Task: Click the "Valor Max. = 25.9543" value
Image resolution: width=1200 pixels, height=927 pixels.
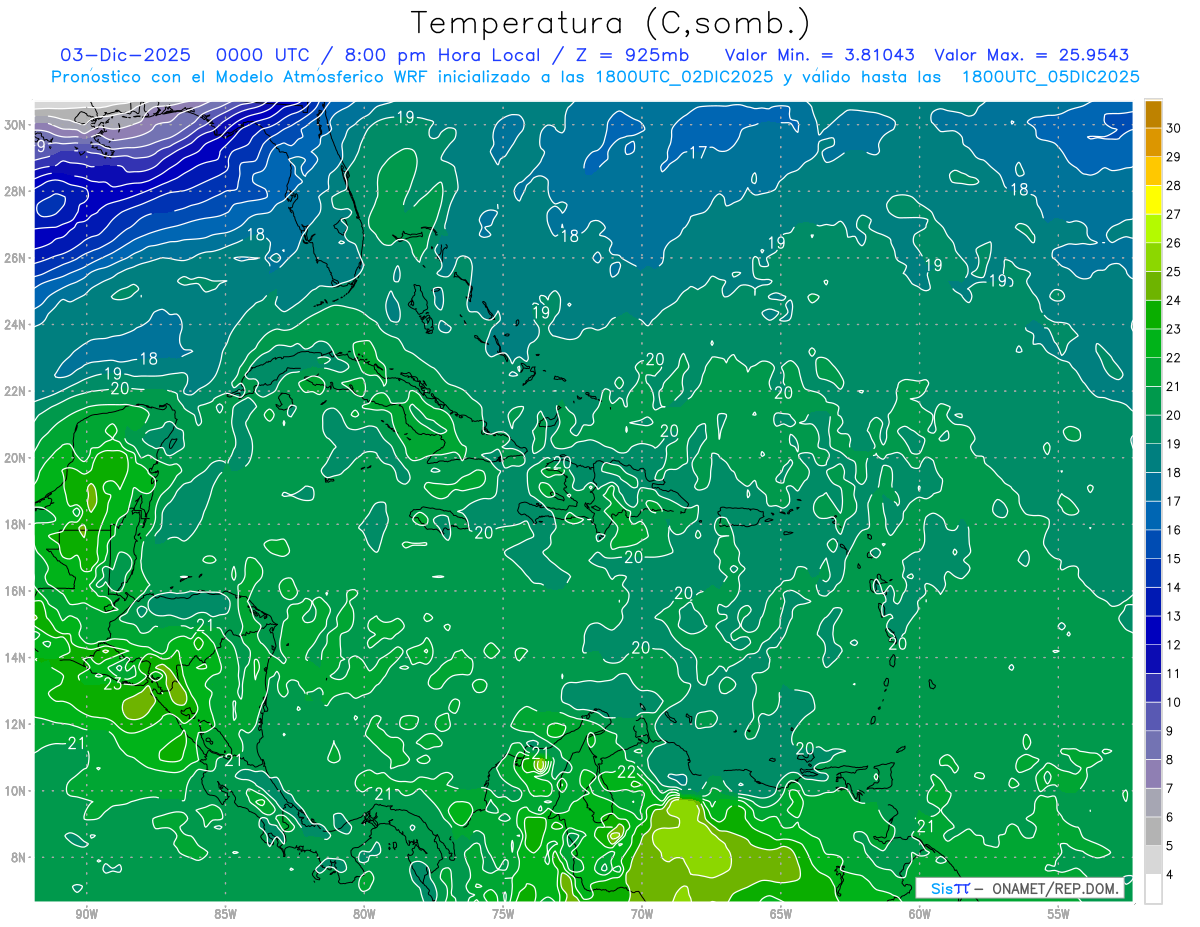Action: click(1031, 55)
